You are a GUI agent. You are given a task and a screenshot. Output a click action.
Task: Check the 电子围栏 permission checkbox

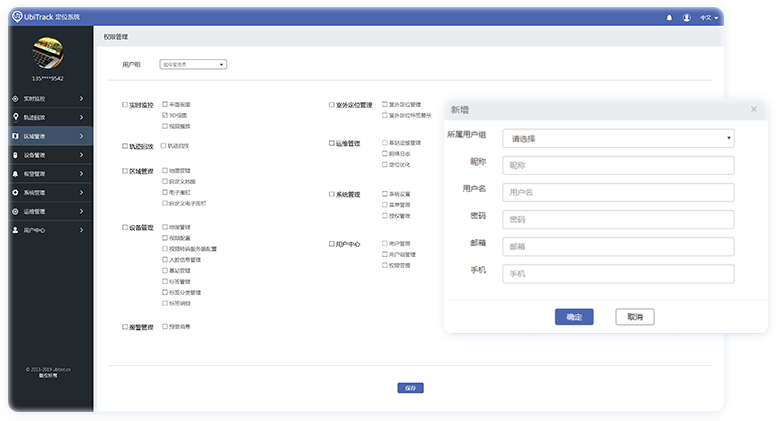165,192
